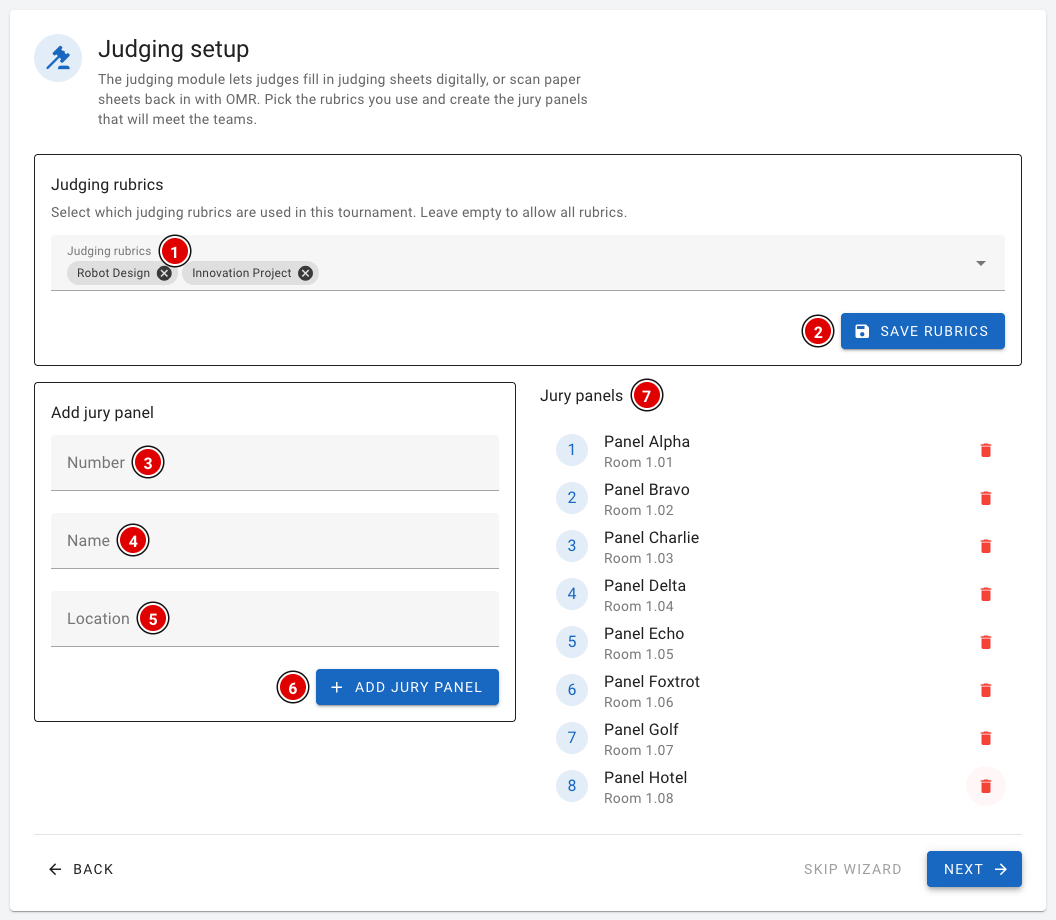Remove the Innovation Project rubric chip

pos(305,273)
